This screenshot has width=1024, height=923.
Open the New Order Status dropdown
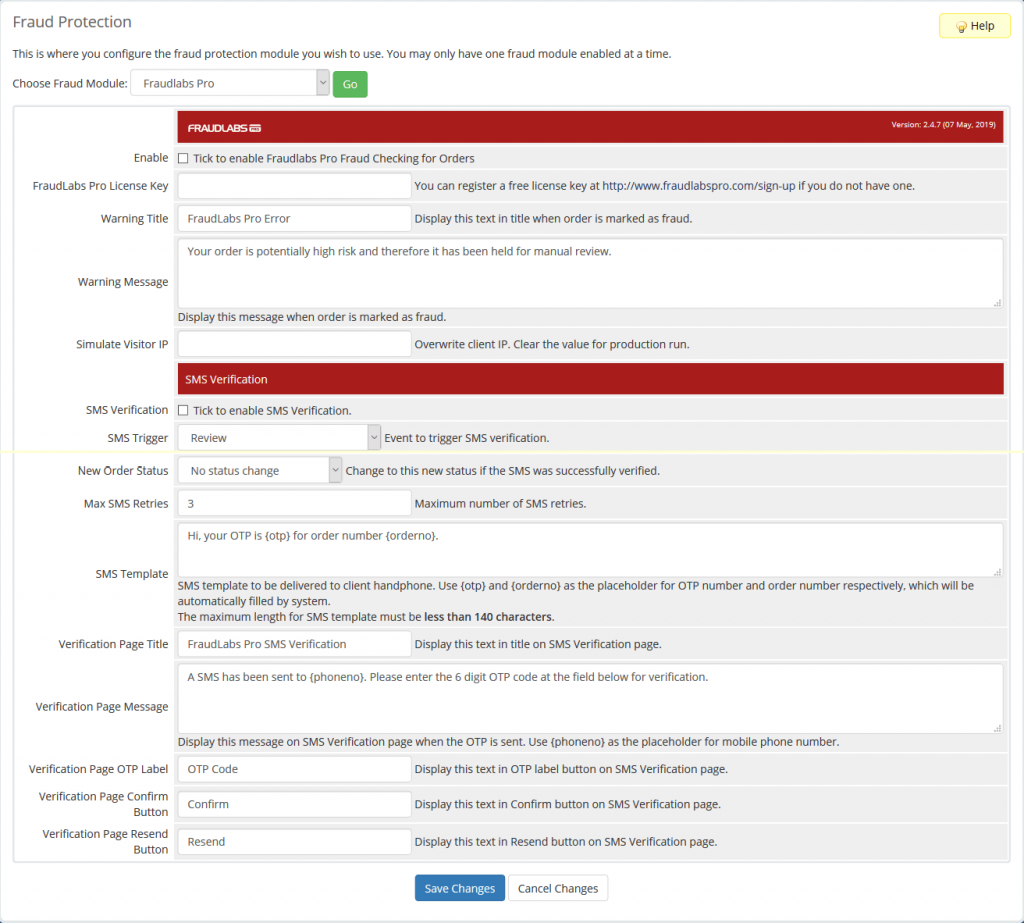[258, 470]
